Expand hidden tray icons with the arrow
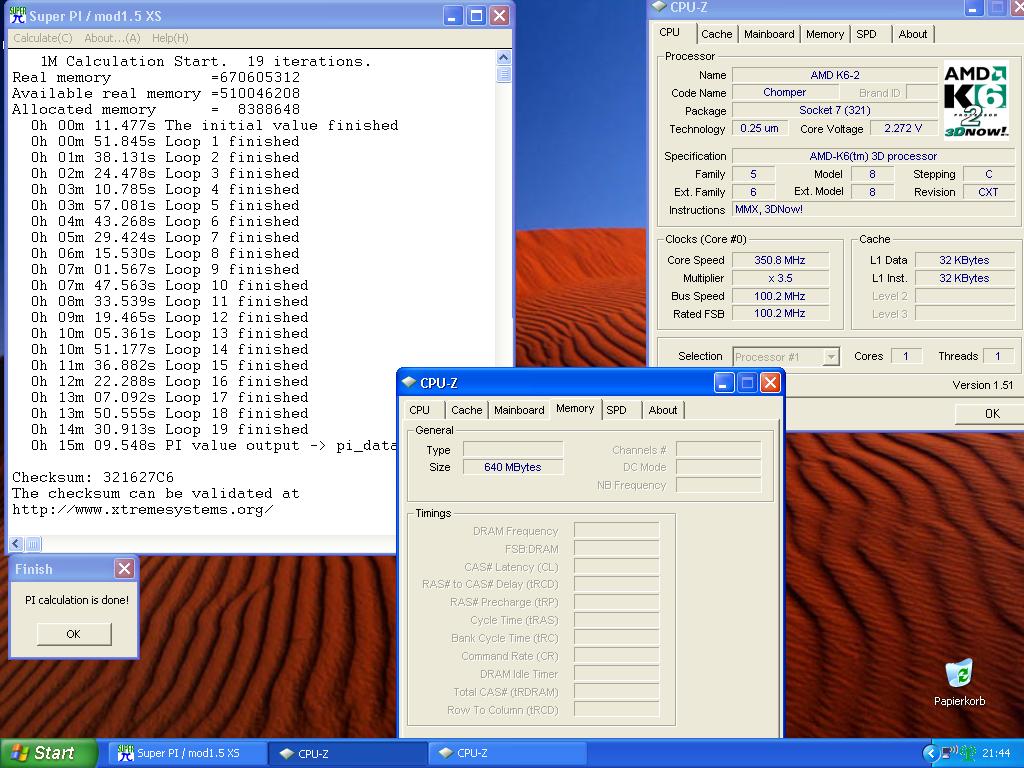1024x768 pixels. (x=930, y=753)
